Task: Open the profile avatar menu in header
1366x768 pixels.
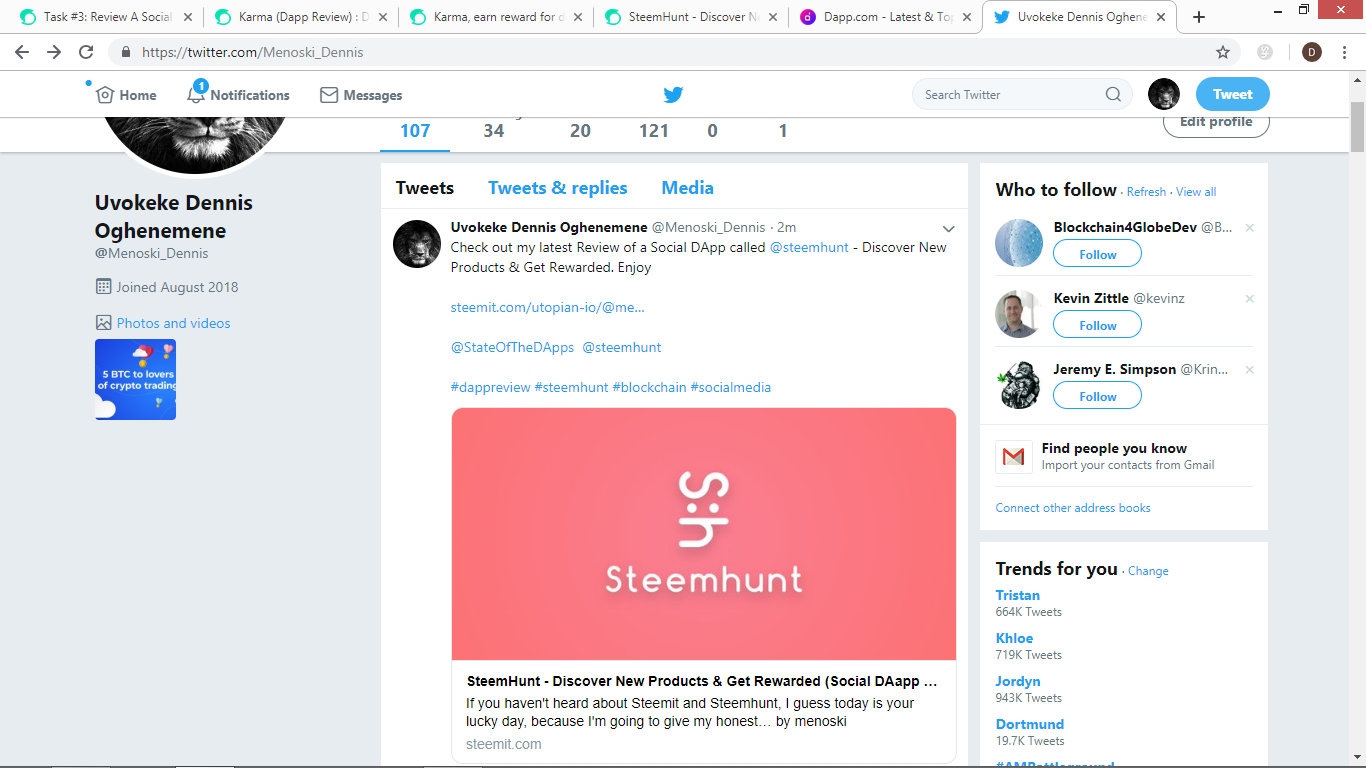Action: coord(1163,95)
